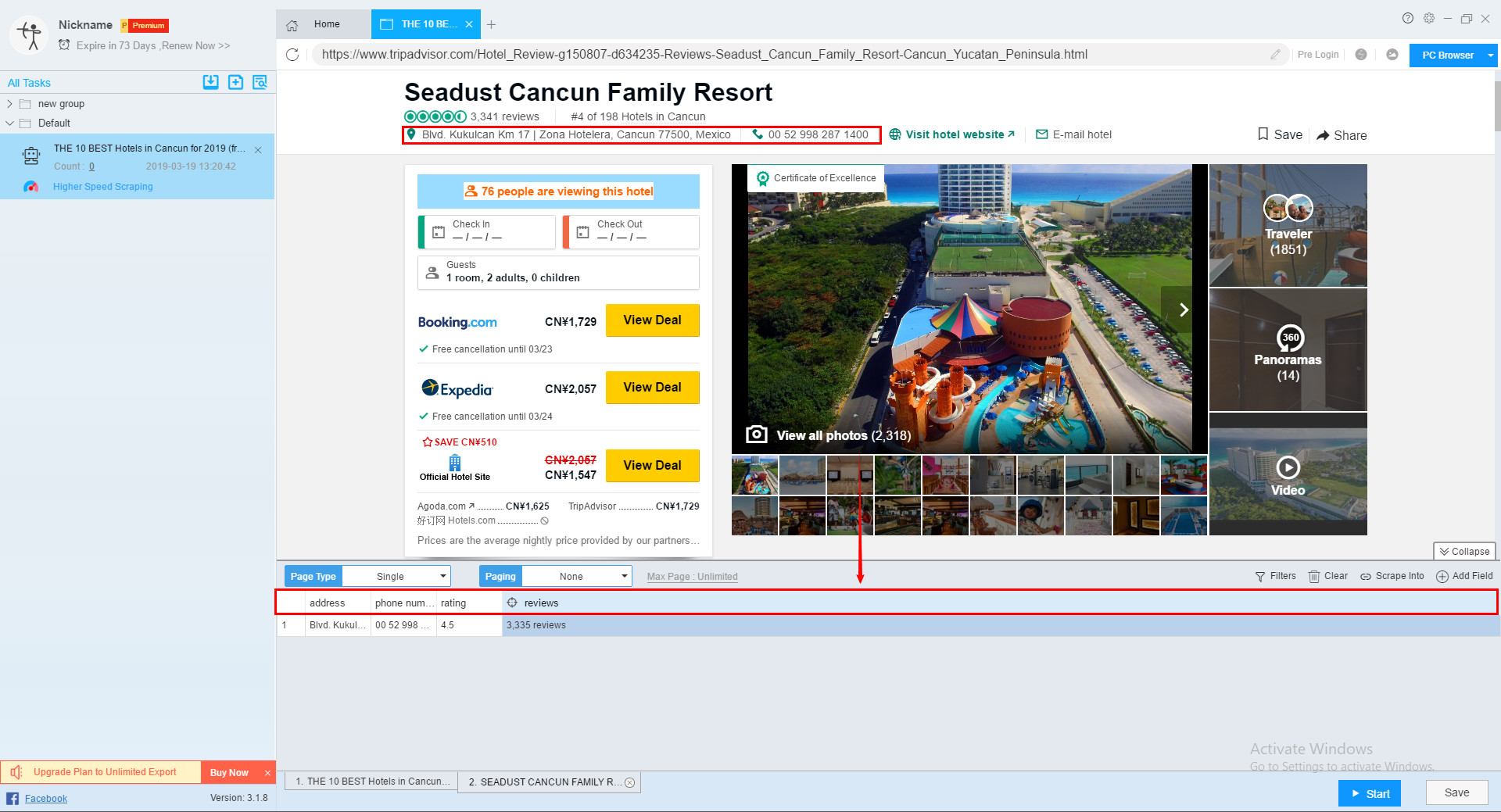1501x812 pixels.
Task: Open the PC Browser dropdown arrow
Action: pyautogui.click(x=1491, y=55)
